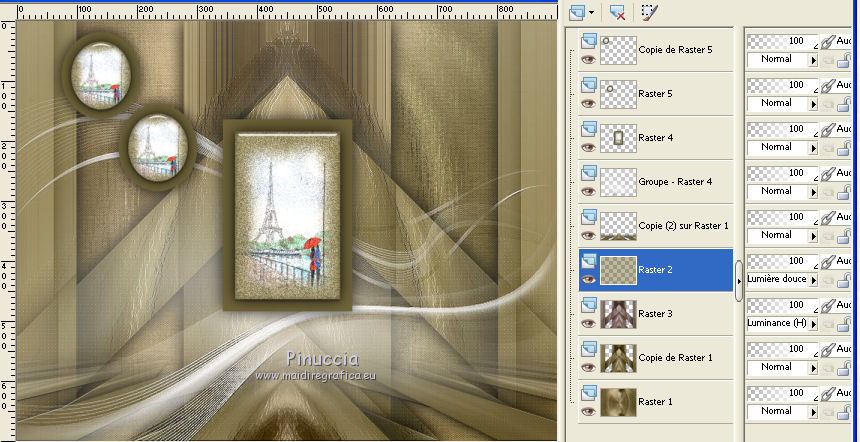This screenshot has height=442, width=860.
Task: Hide the Groupe - Raster 4 layer
Action: pos(589,191)
